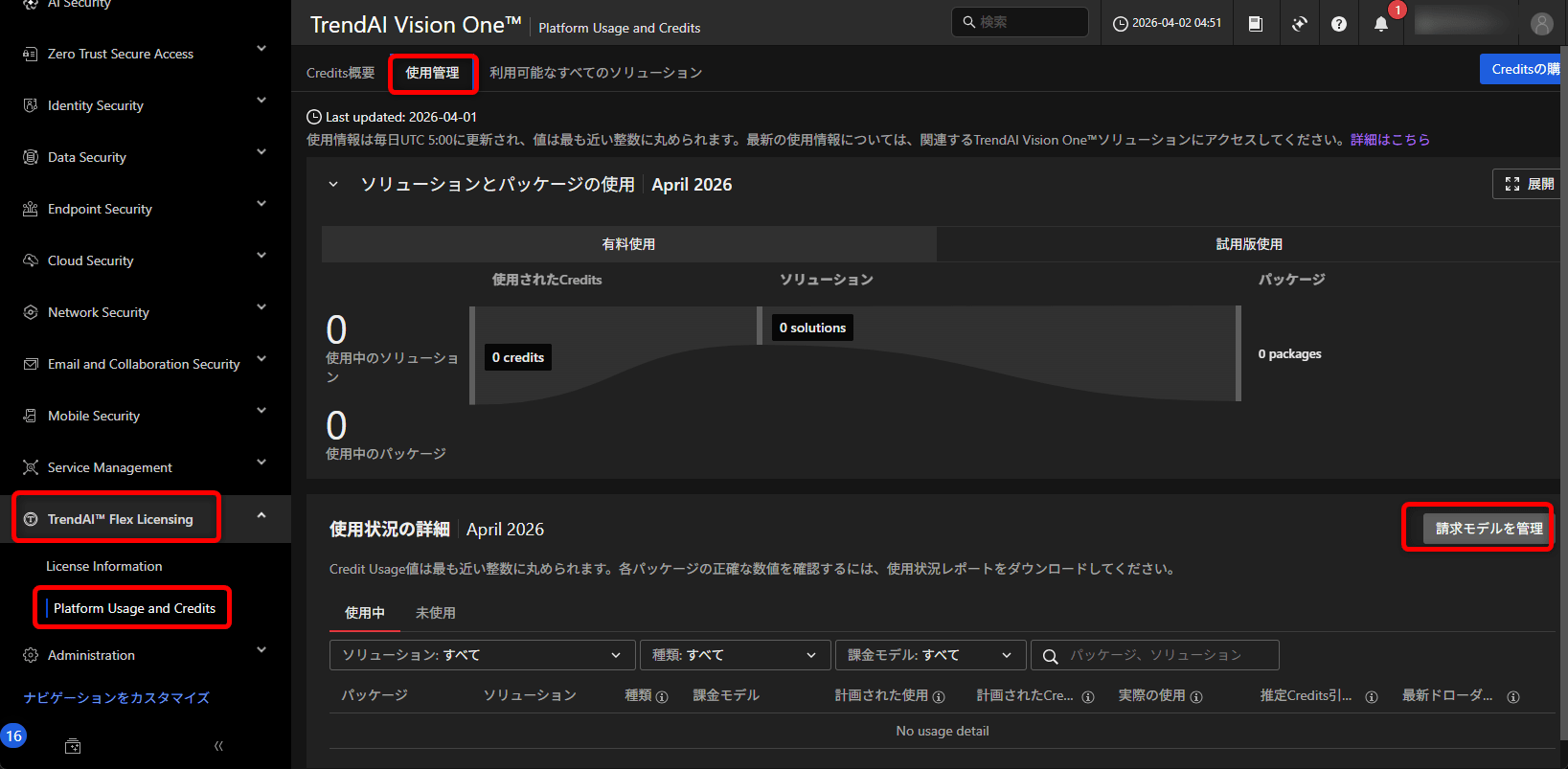
Task: Expand the Endpoint Security chevron
Action: [x=261, y=204]
